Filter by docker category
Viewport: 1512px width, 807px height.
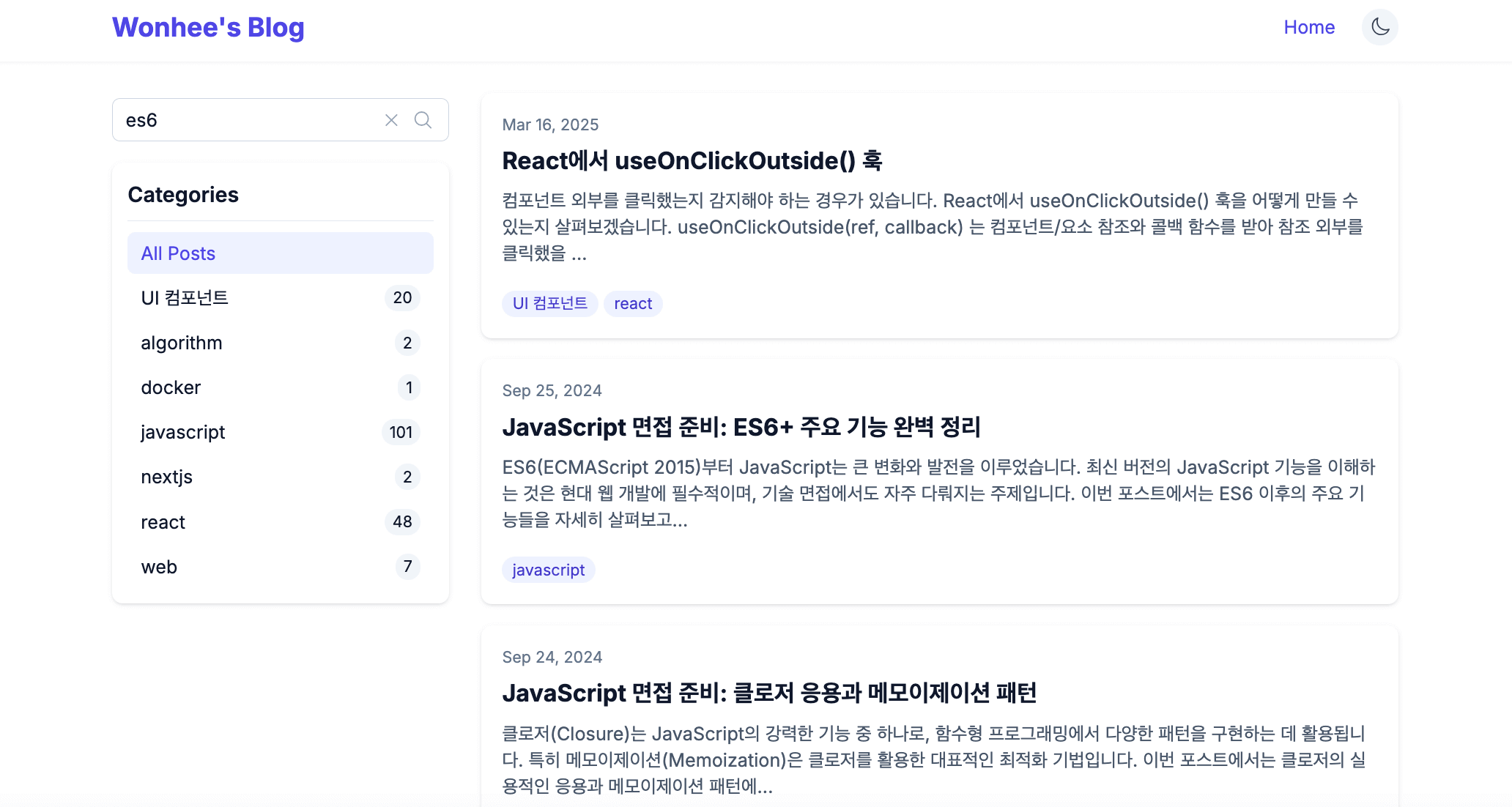(x=281, y=387)
